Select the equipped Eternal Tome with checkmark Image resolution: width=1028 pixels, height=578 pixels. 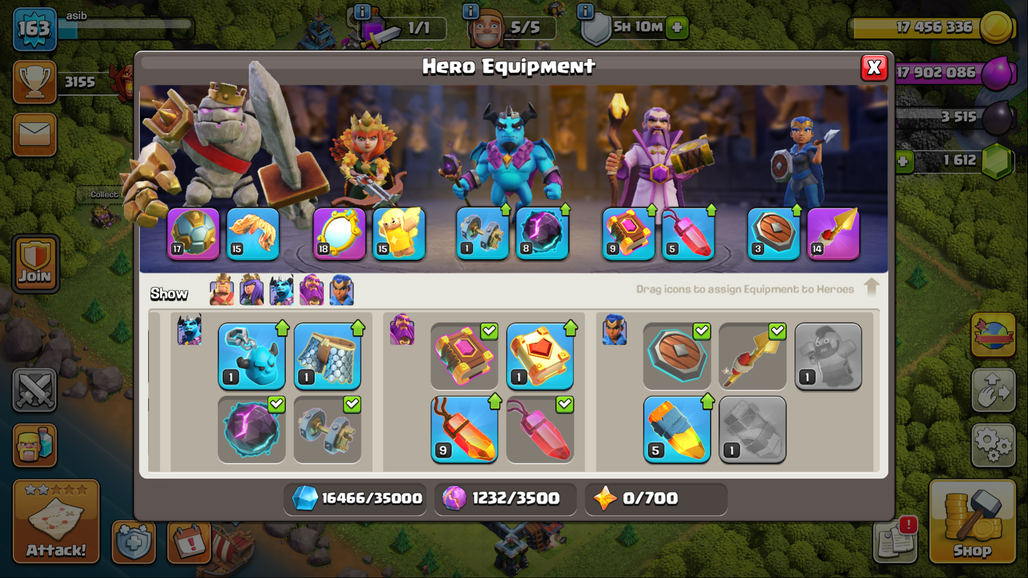(464, 356)
